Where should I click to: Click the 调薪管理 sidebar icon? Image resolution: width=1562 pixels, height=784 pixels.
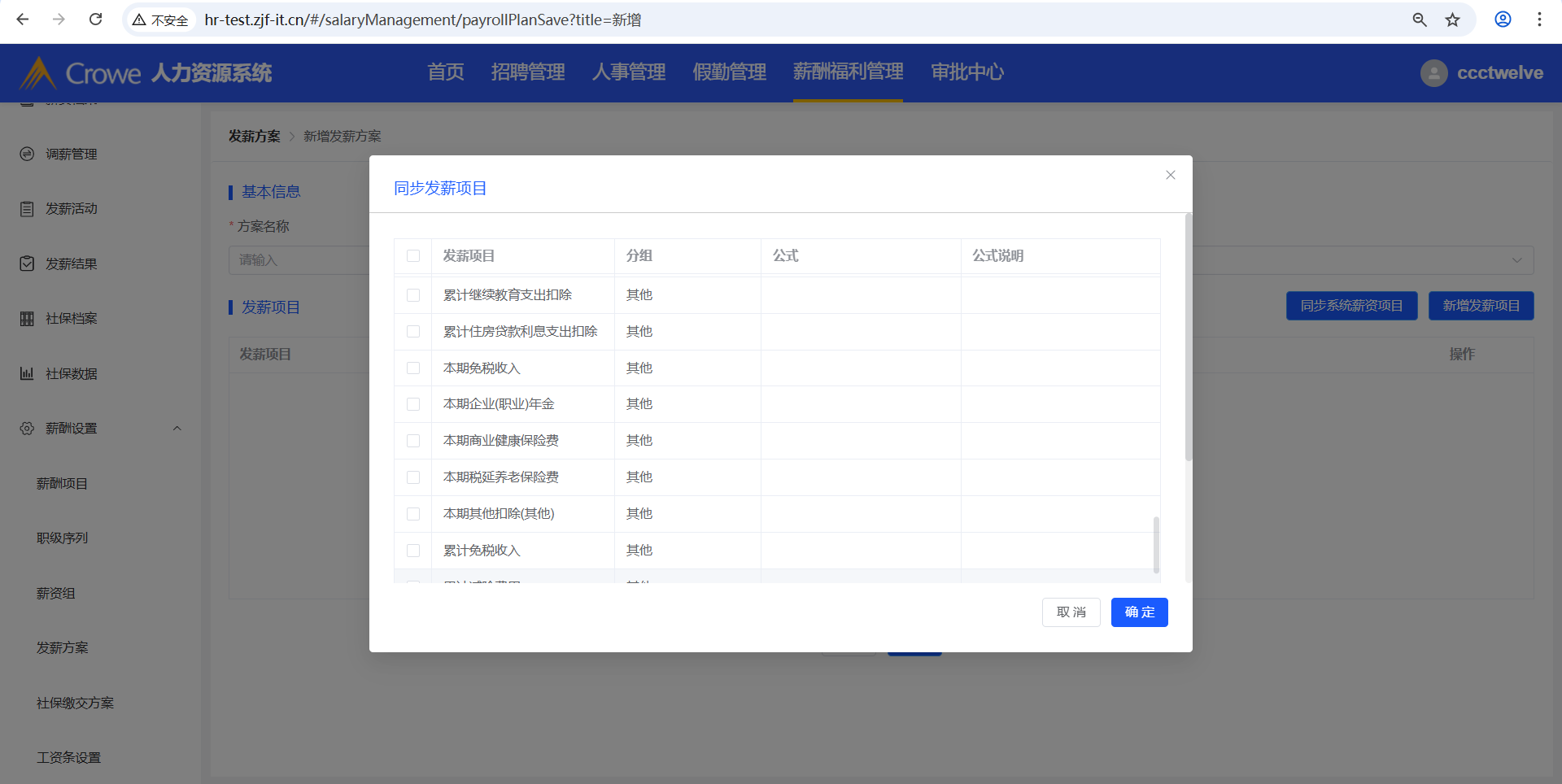27,154
